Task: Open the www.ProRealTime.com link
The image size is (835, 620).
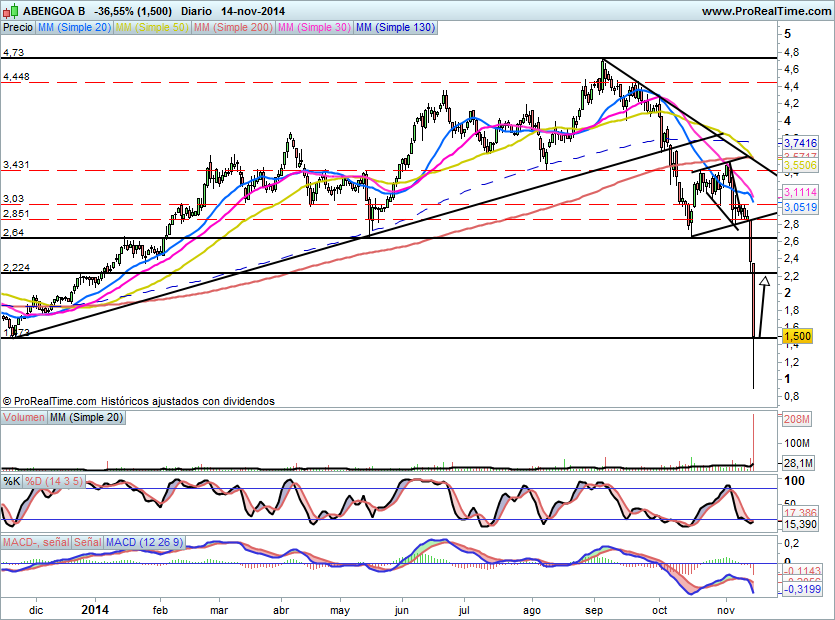Action: pos(765,11)
